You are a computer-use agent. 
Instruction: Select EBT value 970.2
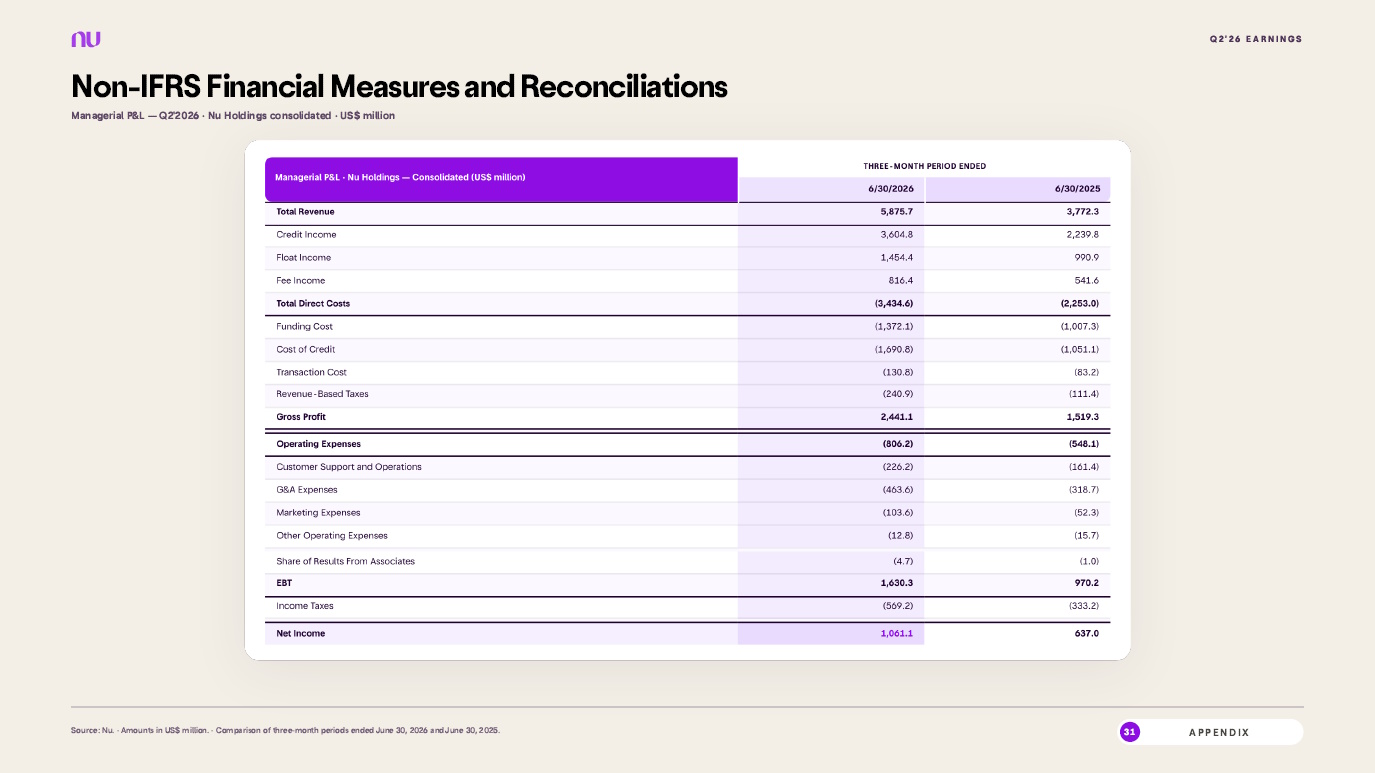(x=1085, y=583)
